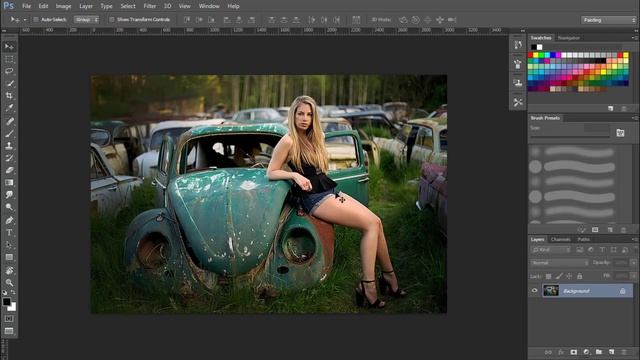Open the Fill slider dropdown arrow
Image resolution: width=640 pixels, height=360 pixels.
(633, 276)
